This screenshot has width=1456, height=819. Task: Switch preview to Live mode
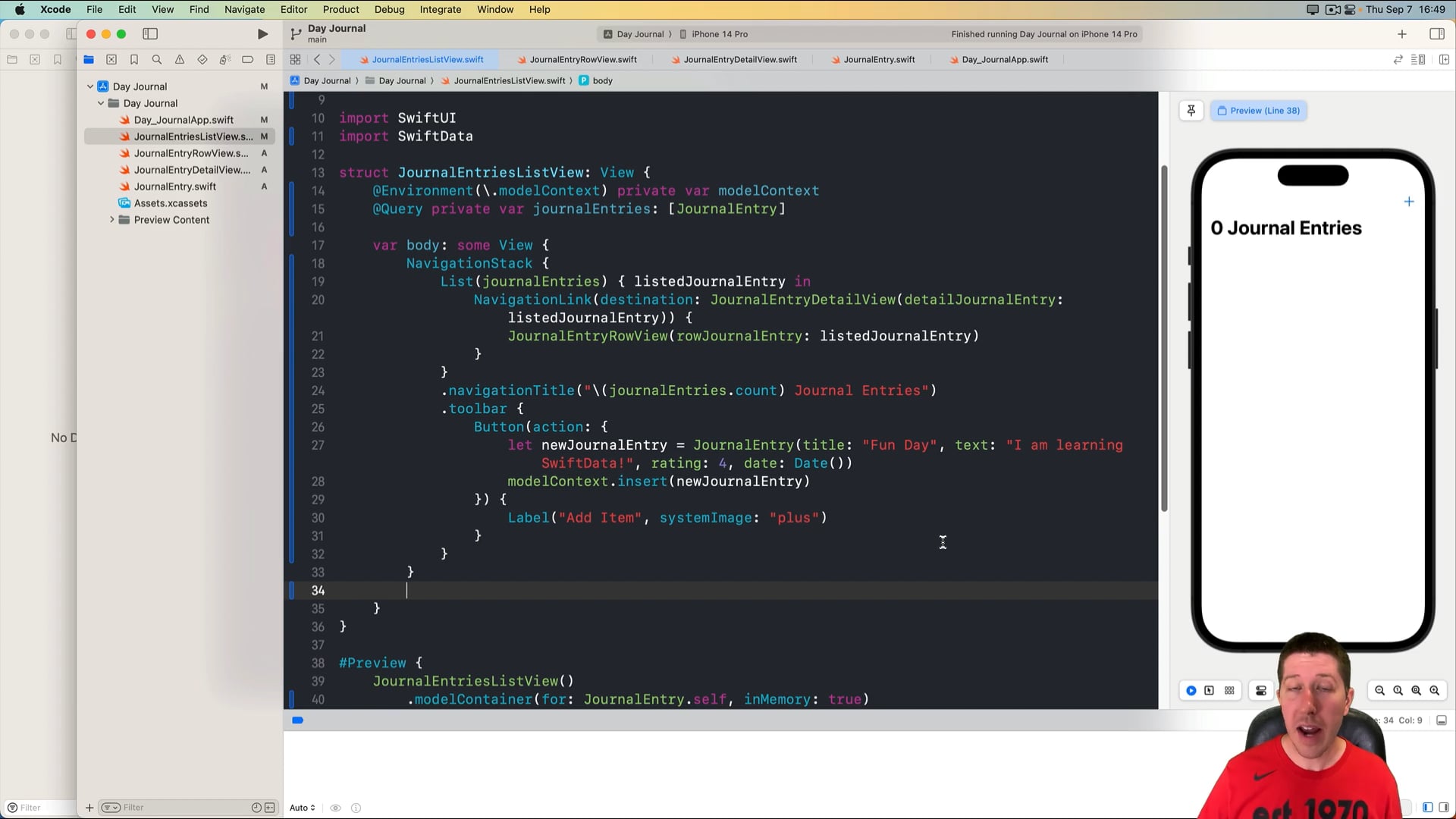click(1191, 691)
